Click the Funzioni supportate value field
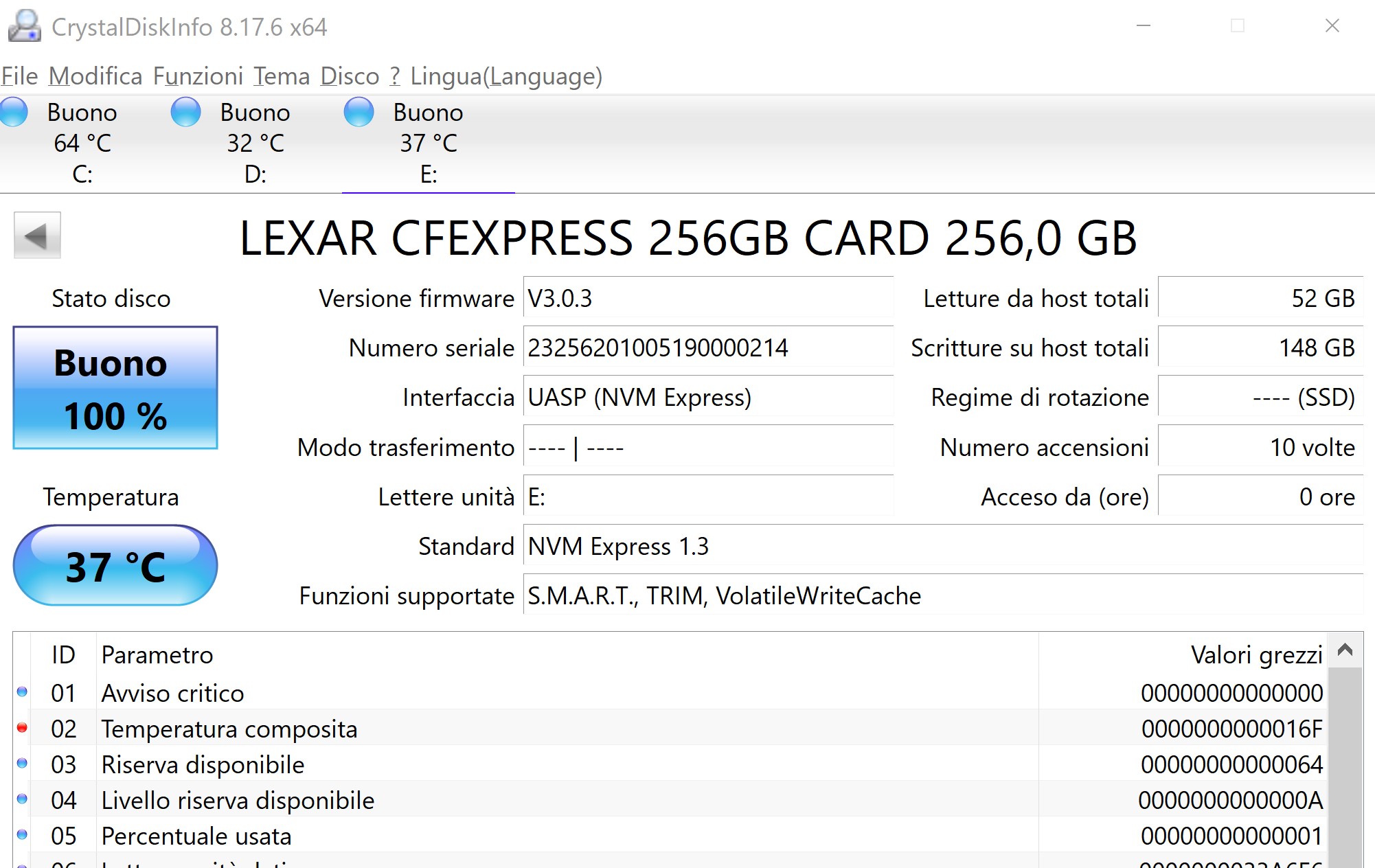The height and width of the screenshot is (868, 1375). pos(943,595)
